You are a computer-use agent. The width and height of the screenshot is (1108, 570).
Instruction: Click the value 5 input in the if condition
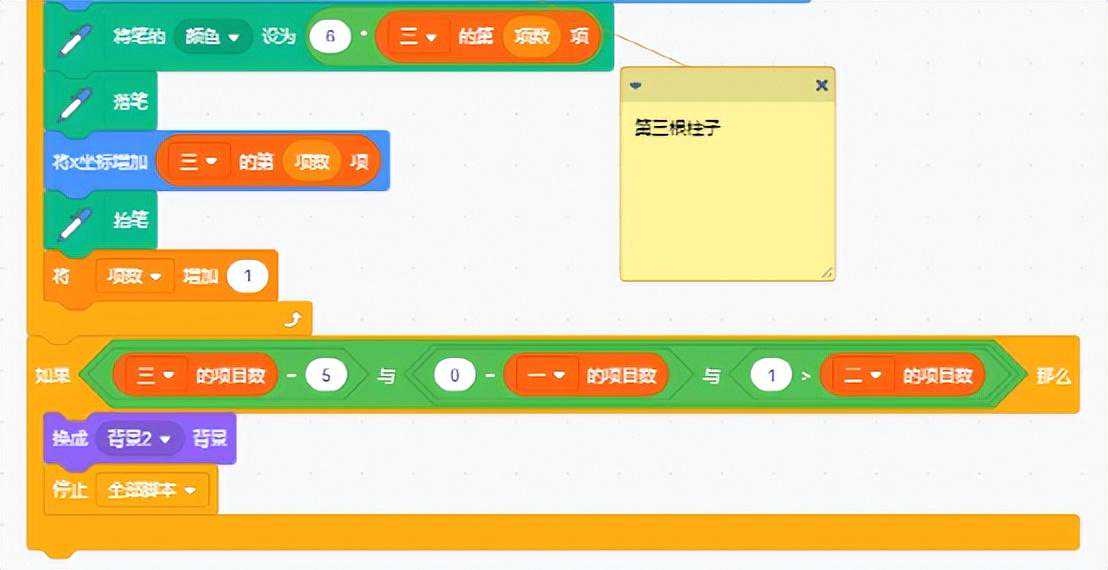(326, 376)
